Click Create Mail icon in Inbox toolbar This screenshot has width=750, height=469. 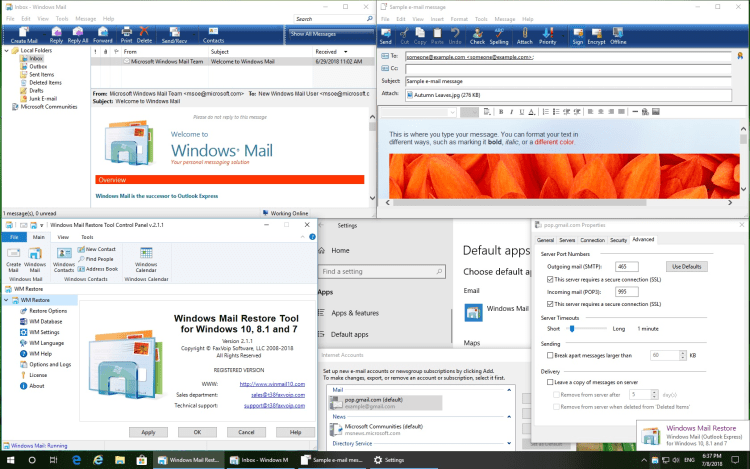click(23, 33)
